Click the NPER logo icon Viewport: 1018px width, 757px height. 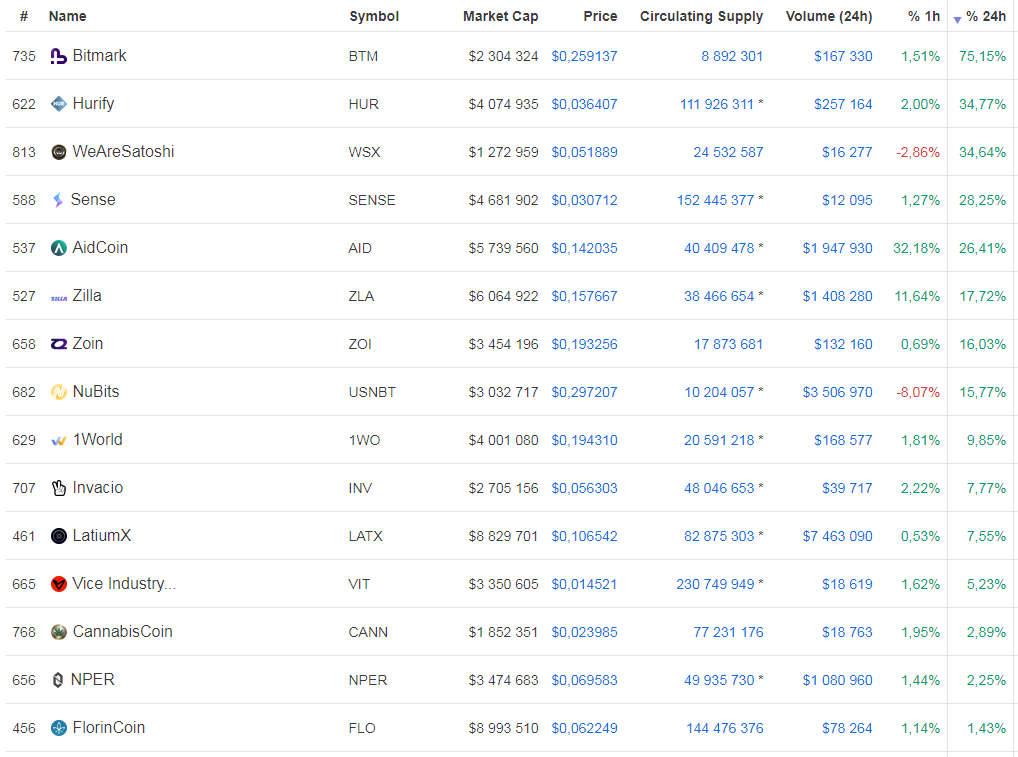tap(58, 680)
